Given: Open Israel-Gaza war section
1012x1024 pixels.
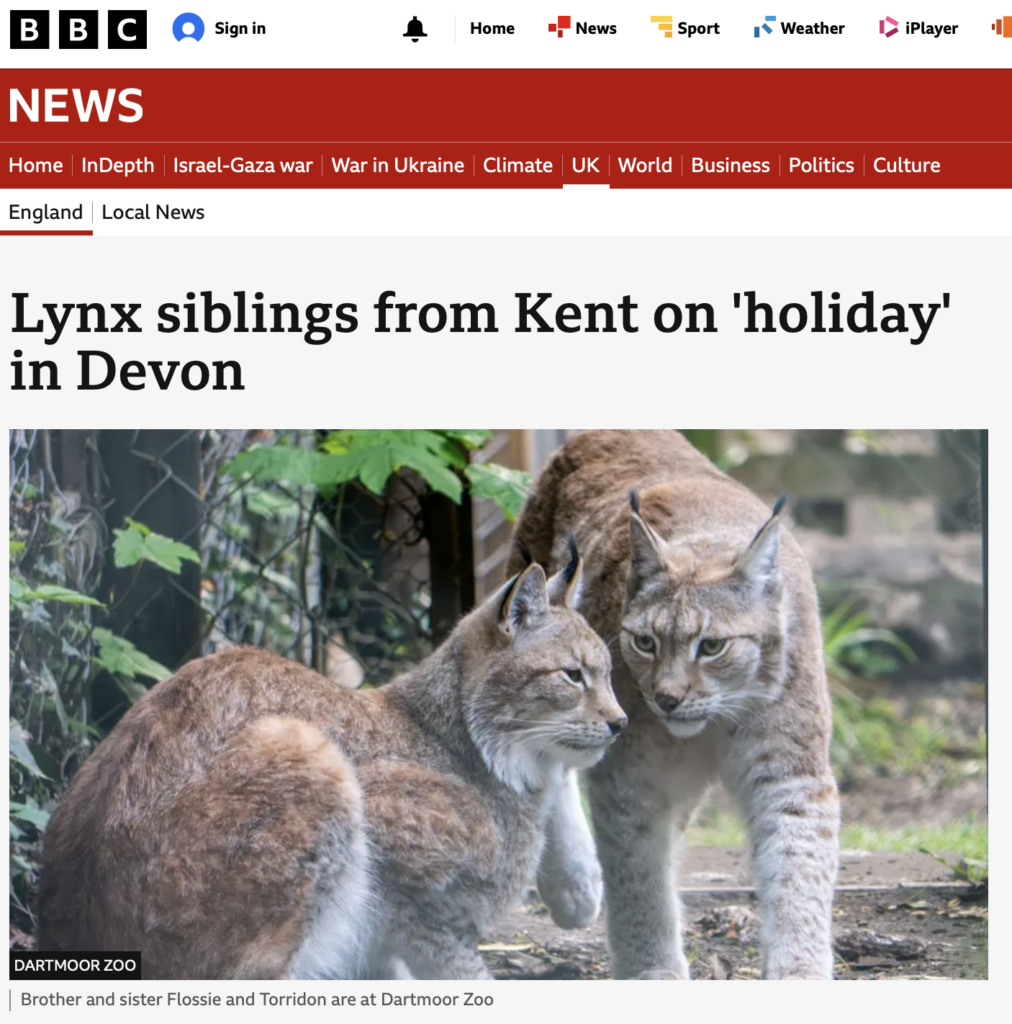Looking at the screenshot, I should pyautogui.click(x=243, y=165).
